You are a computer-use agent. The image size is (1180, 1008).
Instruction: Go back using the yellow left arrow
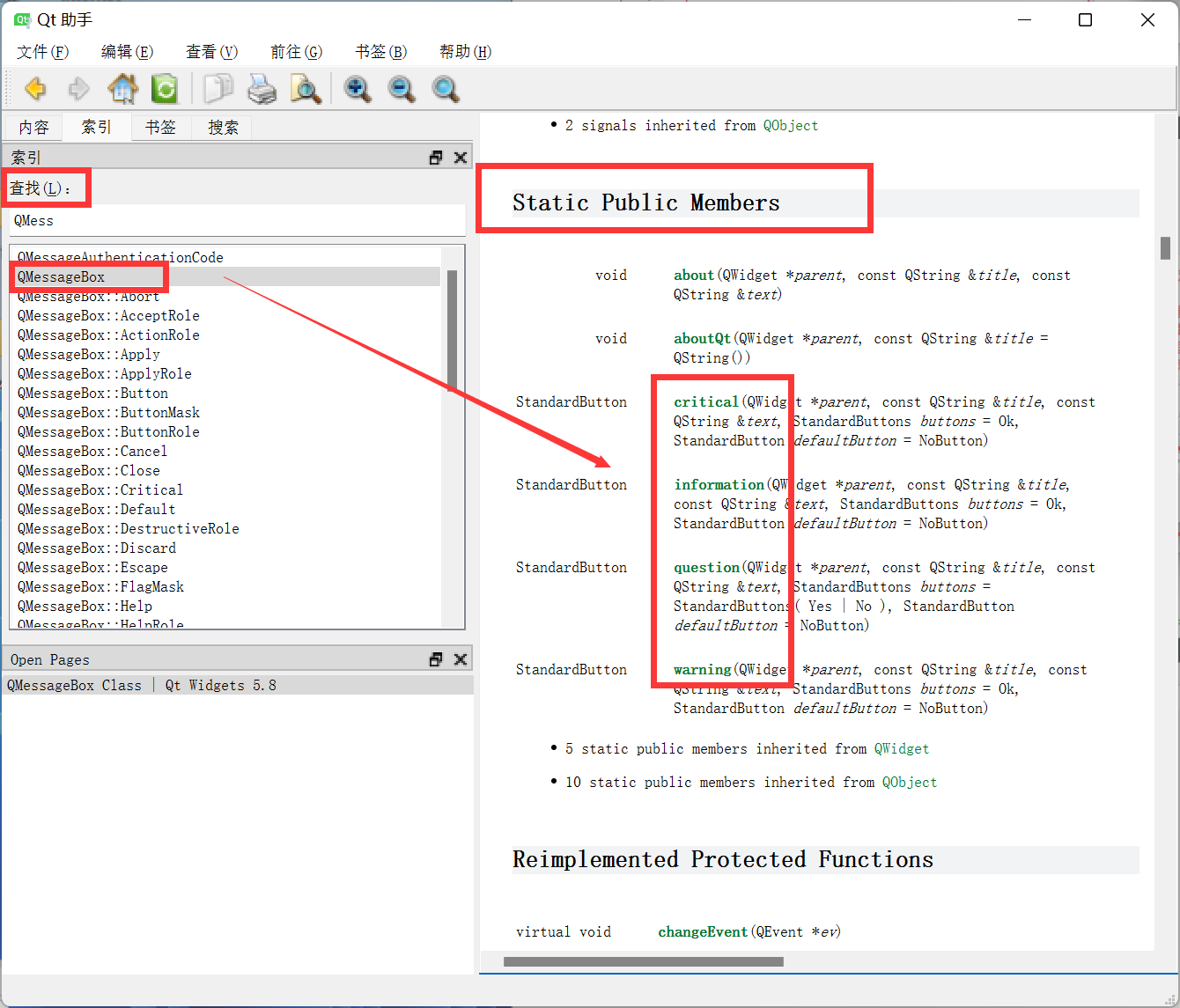pyautogui.click(x=35, y=89)
